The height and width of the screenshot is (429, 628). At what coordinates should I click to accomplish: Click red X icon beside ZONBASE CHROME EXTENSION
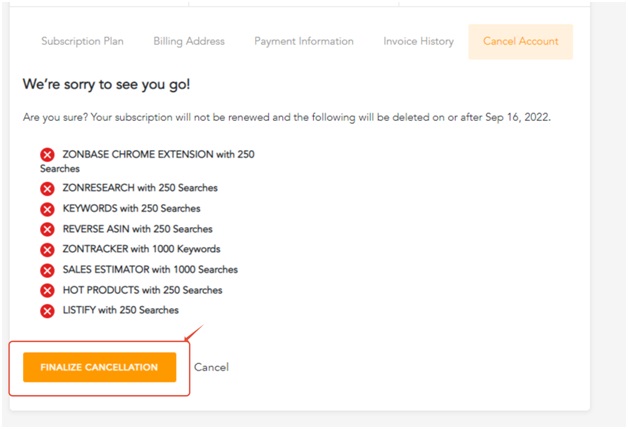[47, 154]
